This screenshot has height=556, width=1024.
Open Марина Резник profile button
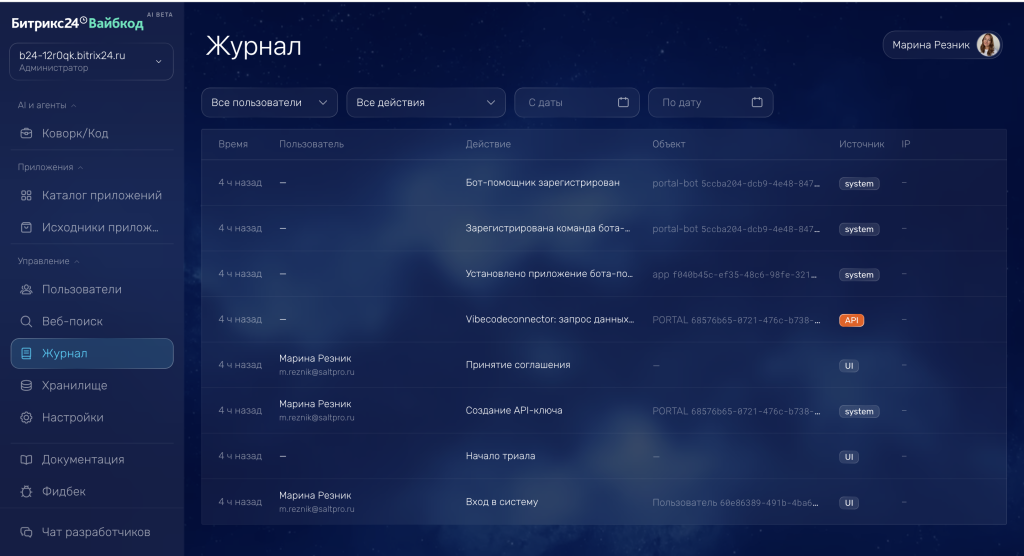click(942, 45)
